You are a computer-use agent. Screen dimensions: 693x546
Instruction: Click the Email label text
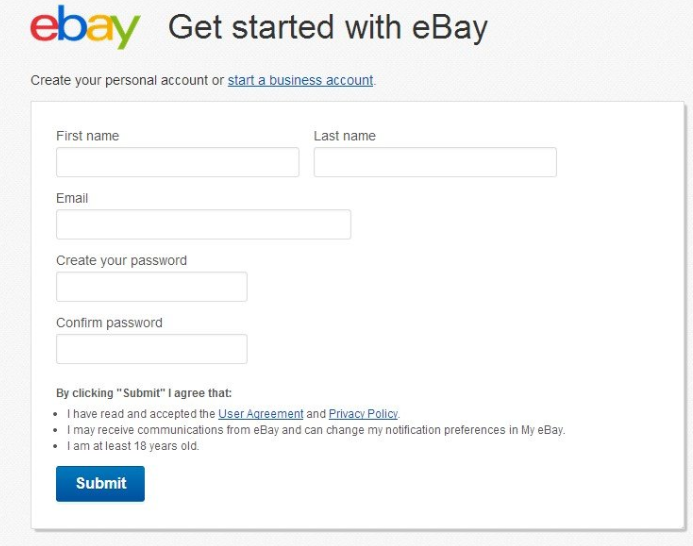tap(72, 198)
